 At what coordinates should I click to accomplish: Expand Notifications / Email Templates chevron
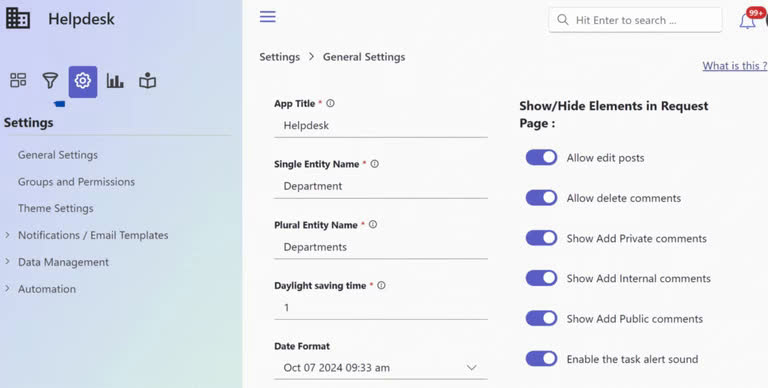(7, 235)
